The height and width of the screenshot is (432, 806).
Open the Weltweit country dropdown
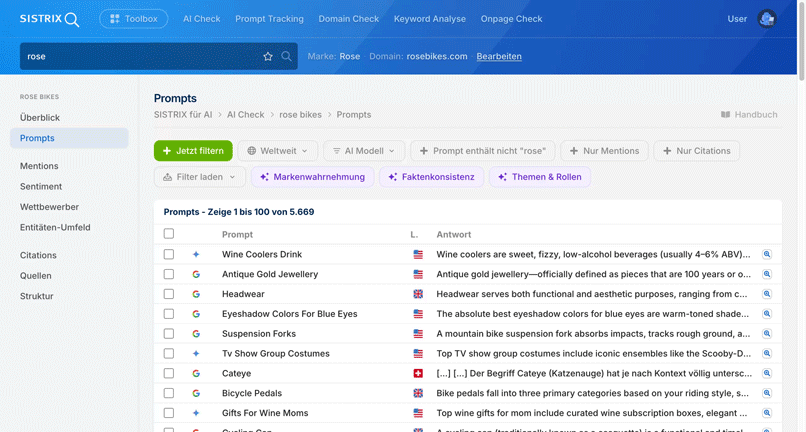(x=278, y=151)
